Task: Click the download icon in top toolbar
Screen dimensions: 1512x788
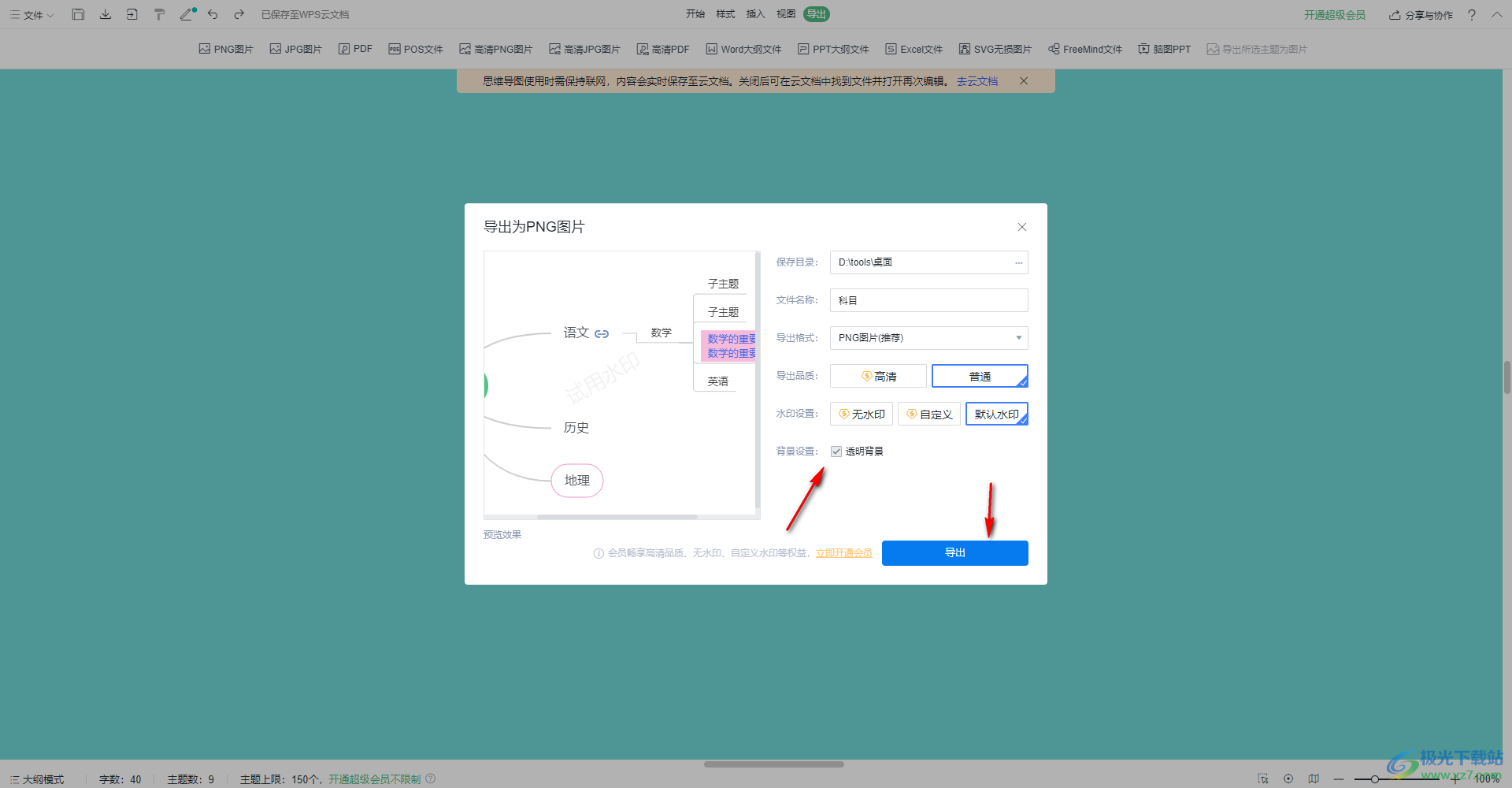Action: point(105,14)
